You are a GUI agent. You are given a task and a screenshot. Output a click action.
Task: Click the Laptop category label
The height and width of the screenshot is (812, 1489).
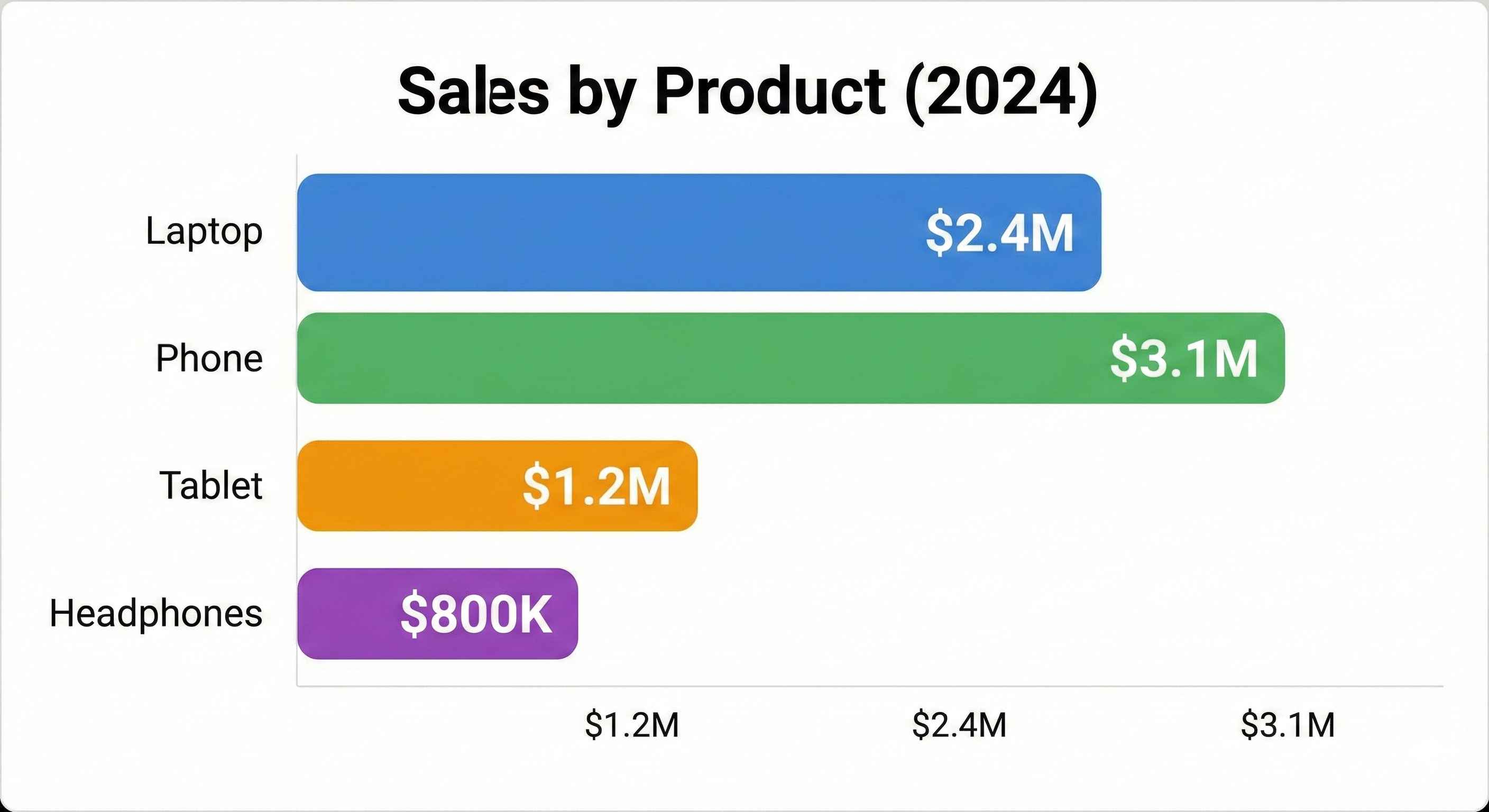tap(204, 231)
